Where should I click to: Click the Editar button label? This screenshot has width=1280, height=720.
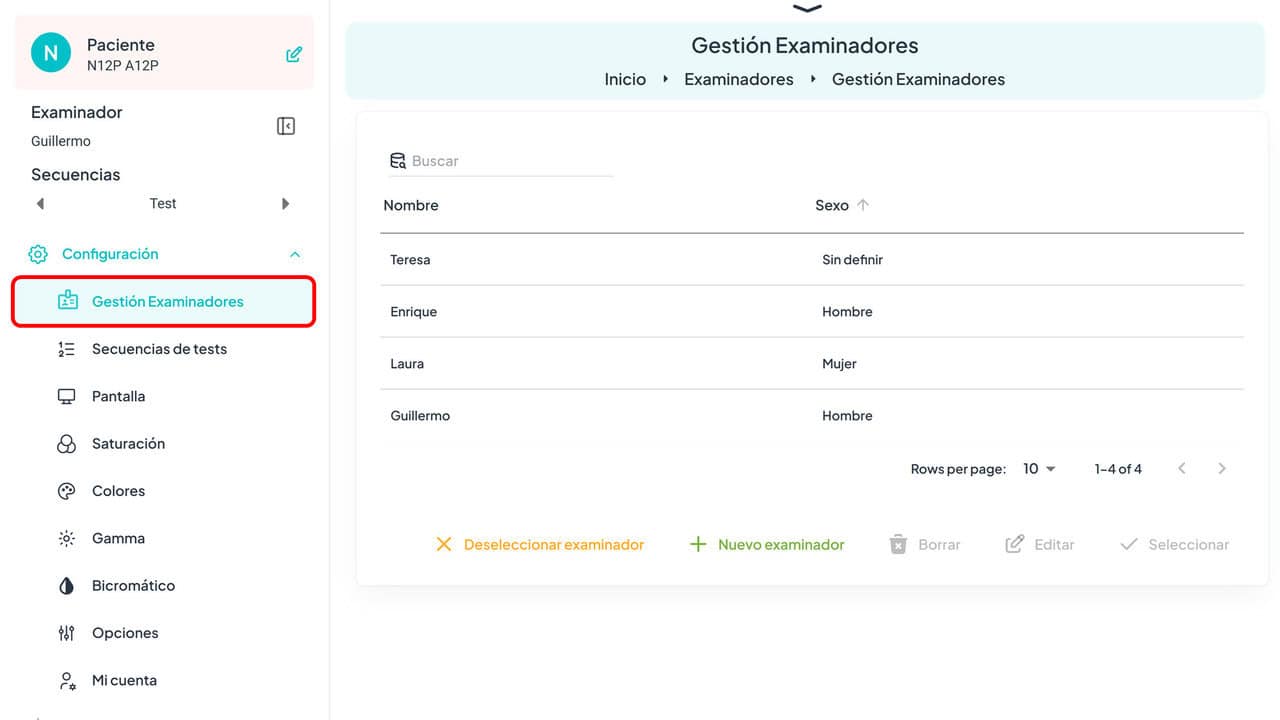1054,545
